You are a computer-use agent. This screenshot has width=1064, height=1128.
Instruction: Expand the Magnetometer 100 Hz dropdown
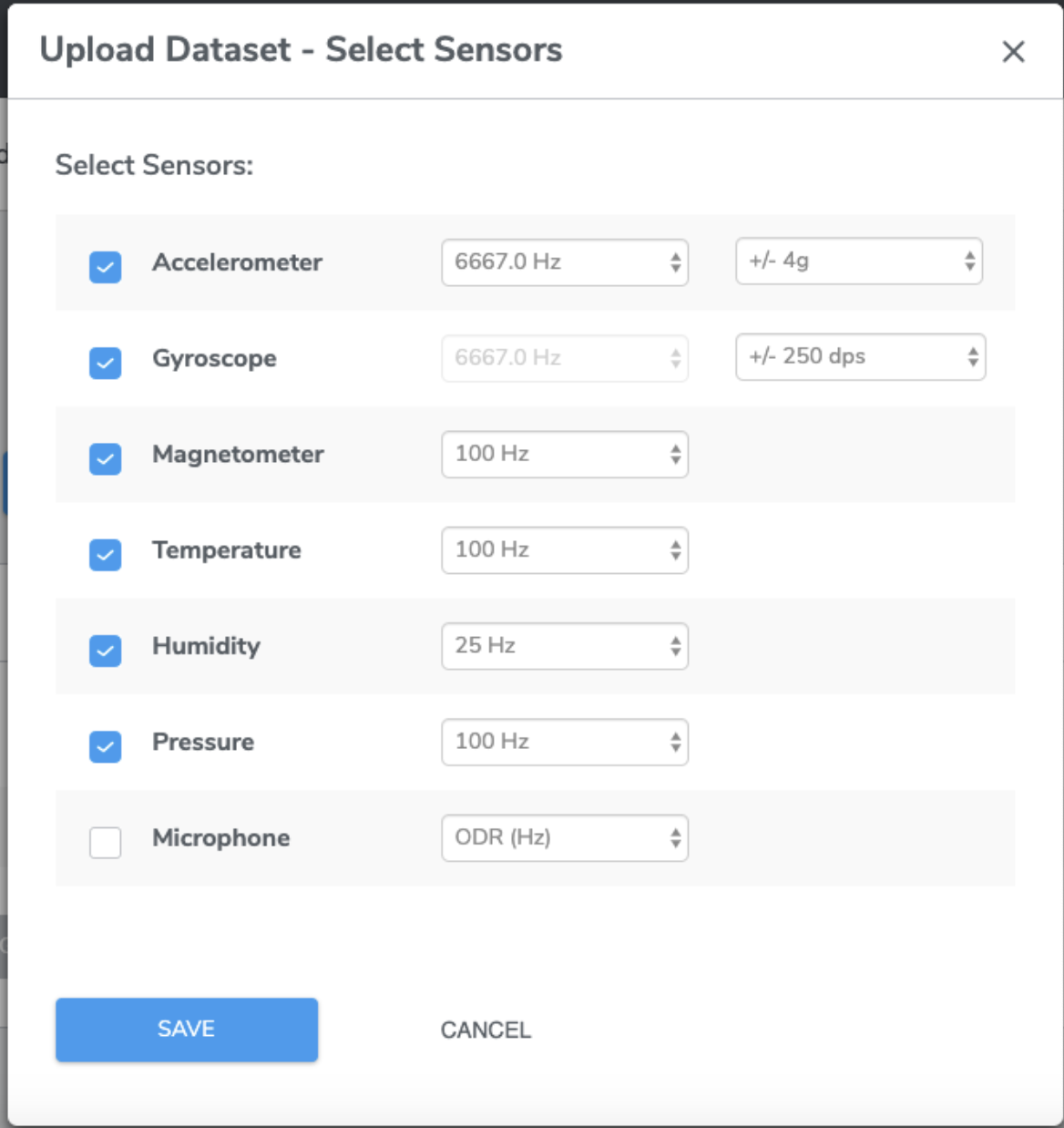[565, 455]
